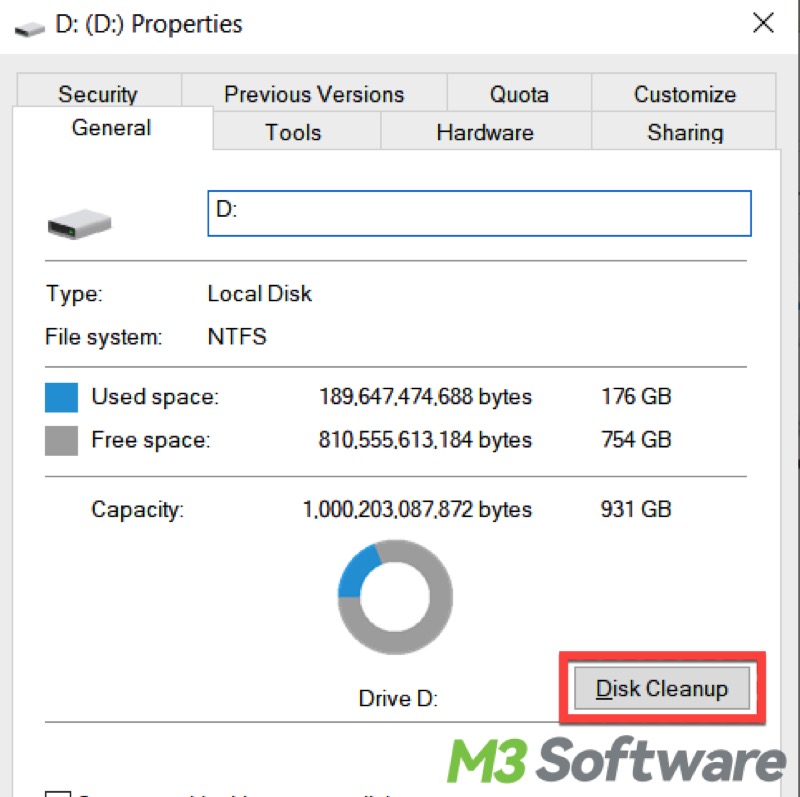Screen dimensions: 800x797
Task: Click the 'Type:' label
Action: coord(74,294)
